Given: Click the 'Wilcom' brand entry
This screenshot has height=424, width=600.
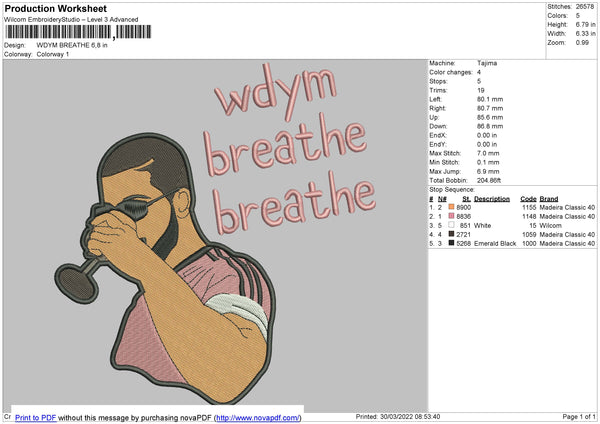Looking at the screenshot, I should point(551,225).
